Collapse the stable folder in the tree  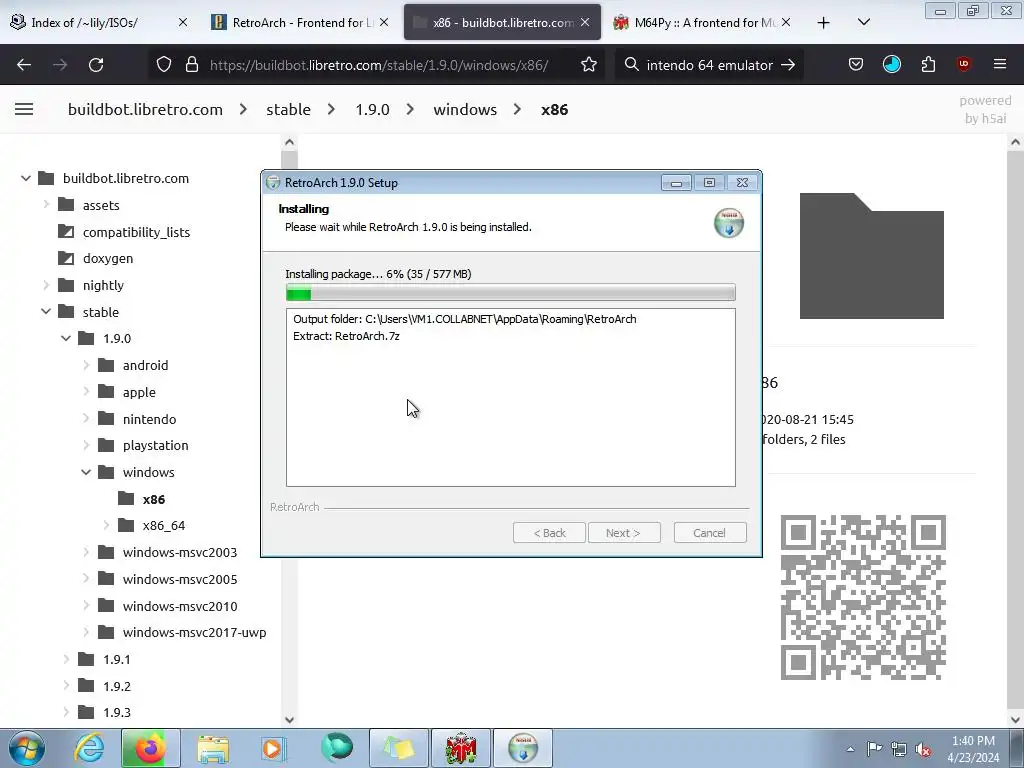tap(46, 312)
